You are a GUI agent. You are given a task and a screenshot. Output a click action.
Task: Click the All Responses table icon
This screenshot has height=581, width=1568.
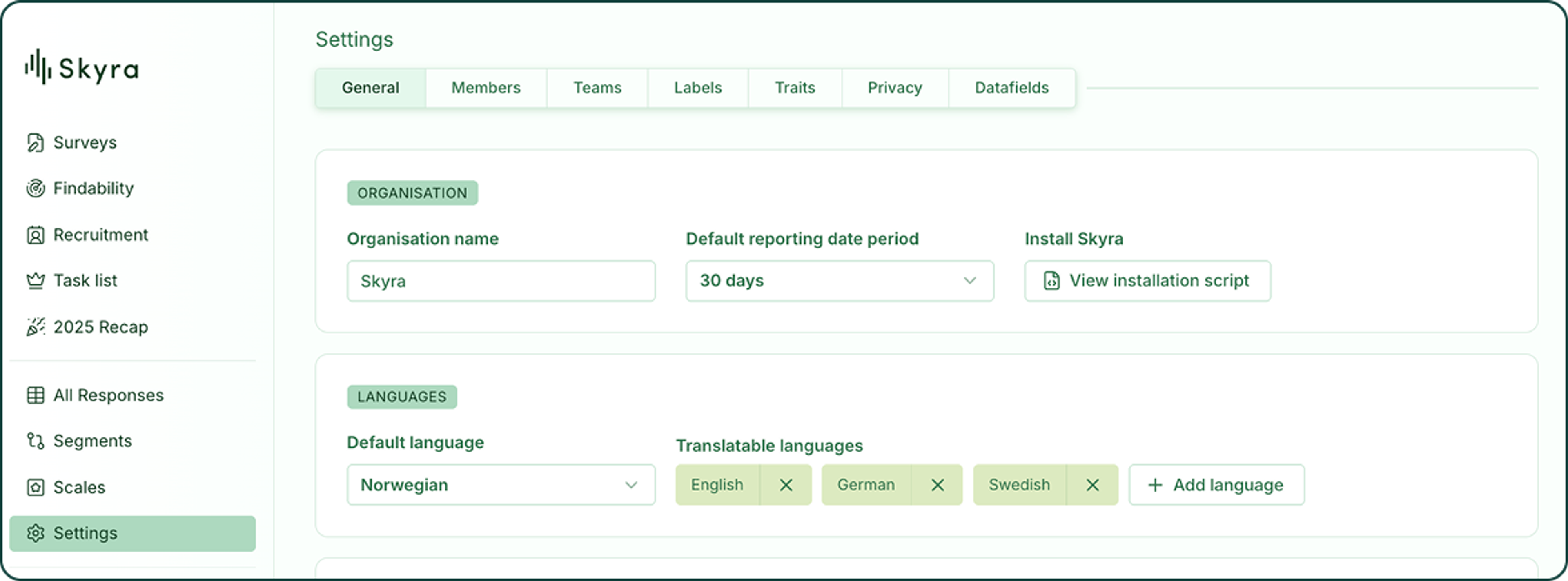point(35,395)
